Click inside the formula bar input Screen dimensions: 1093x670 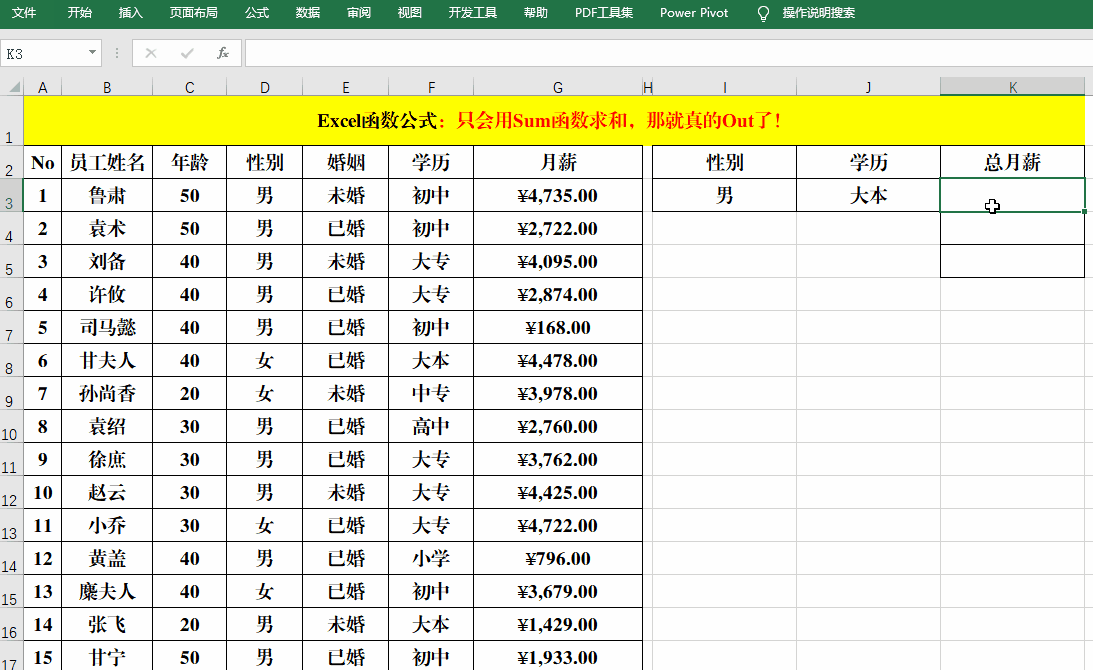(x=668, y=53)
